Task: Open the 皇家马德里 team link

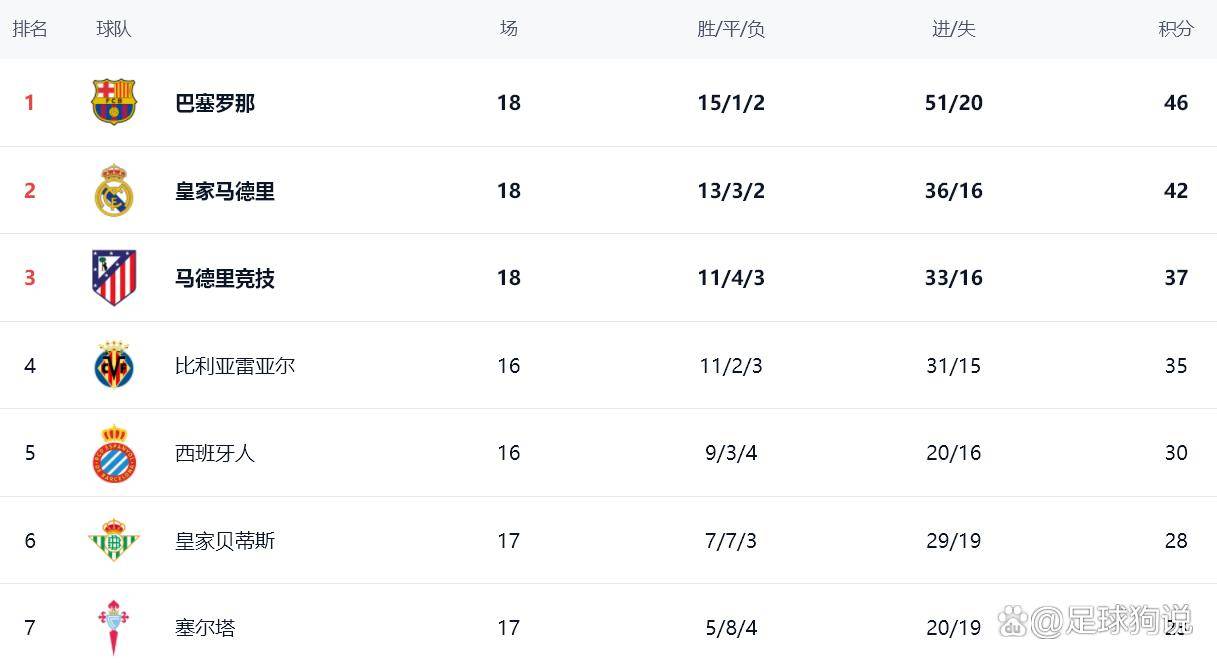Action: point(225,191)
